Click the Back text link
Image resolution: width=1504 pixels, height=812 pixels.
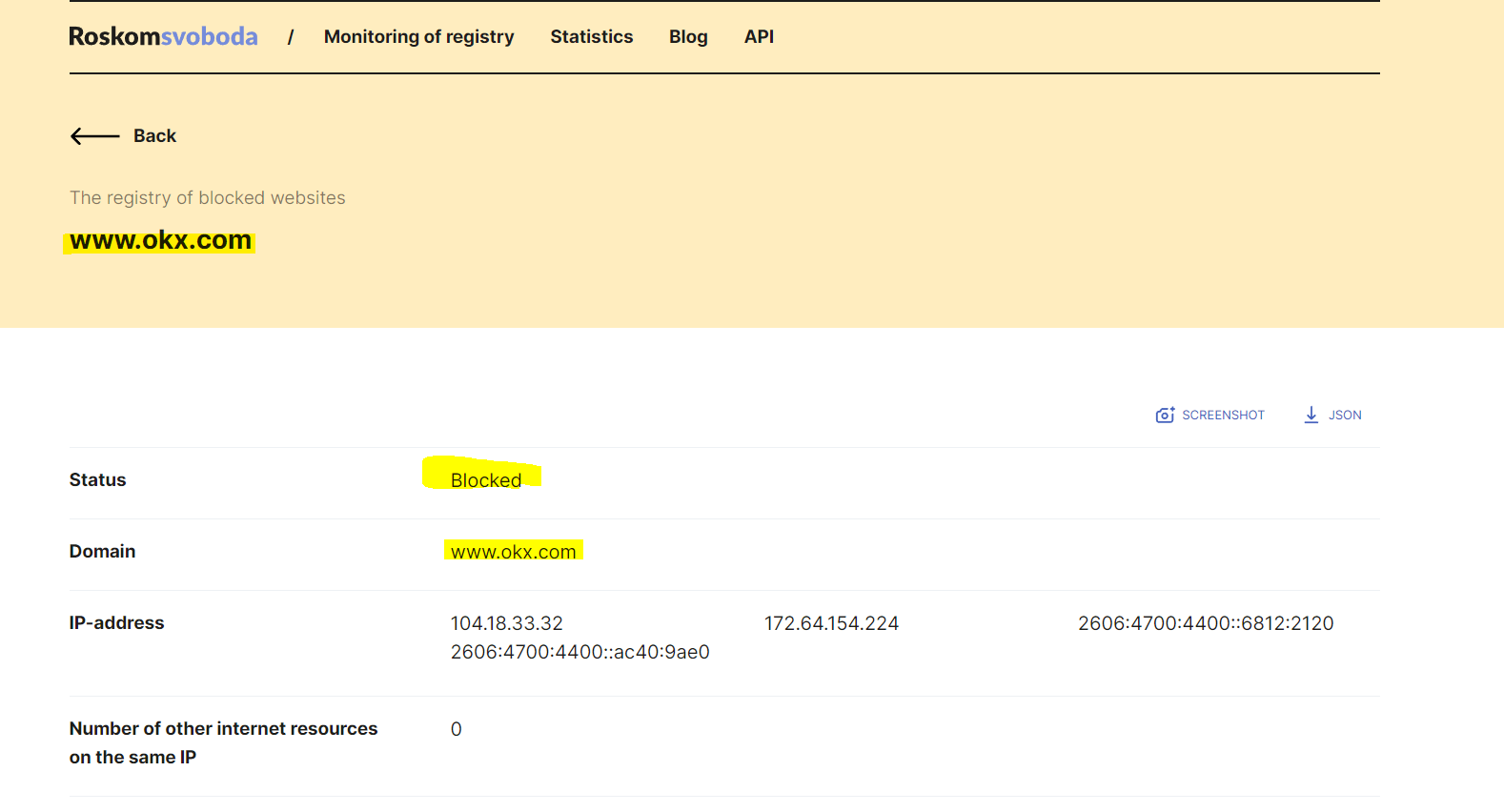tap(154, 136)
